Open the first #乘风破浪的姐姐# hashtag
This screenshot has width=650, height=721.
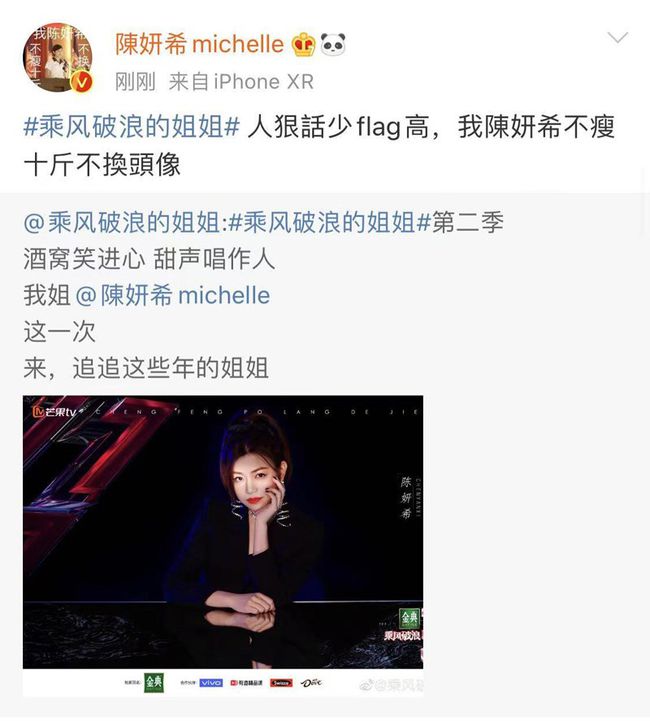point(131,126)
